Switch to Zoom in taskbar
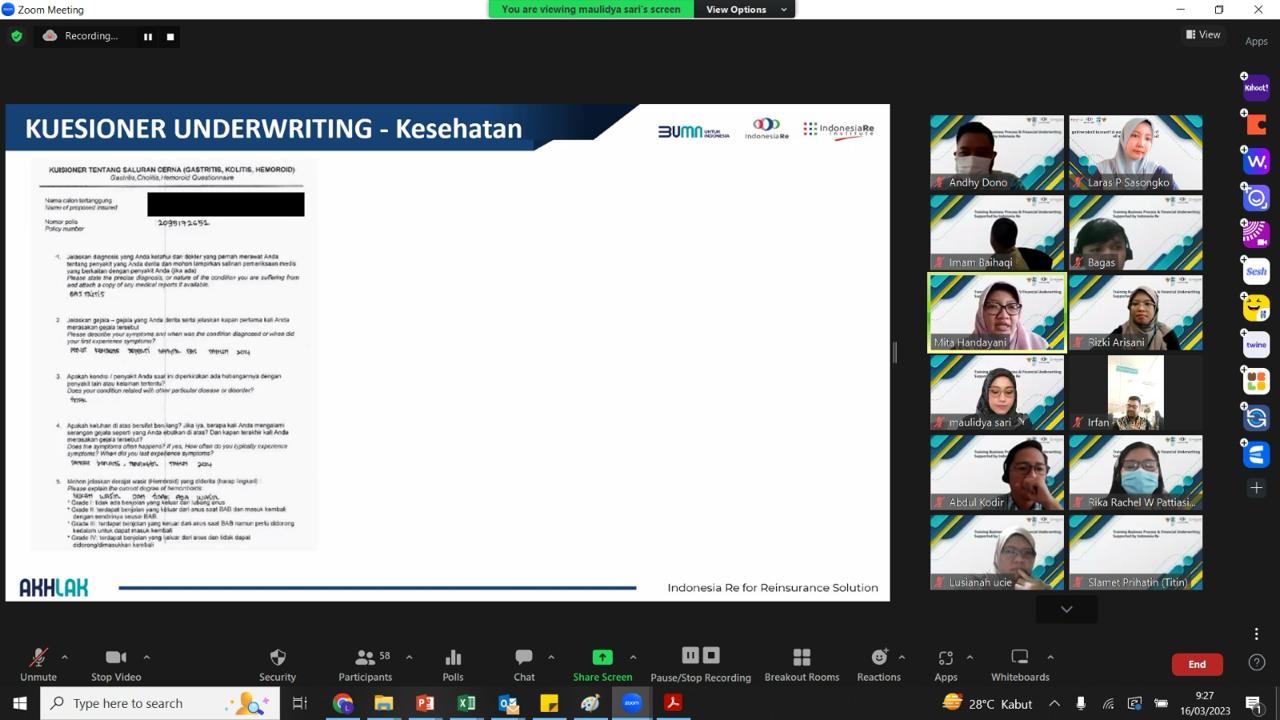Image resolution: width=1280 pixels, height=720 pixels. click(x=631, y=703)
